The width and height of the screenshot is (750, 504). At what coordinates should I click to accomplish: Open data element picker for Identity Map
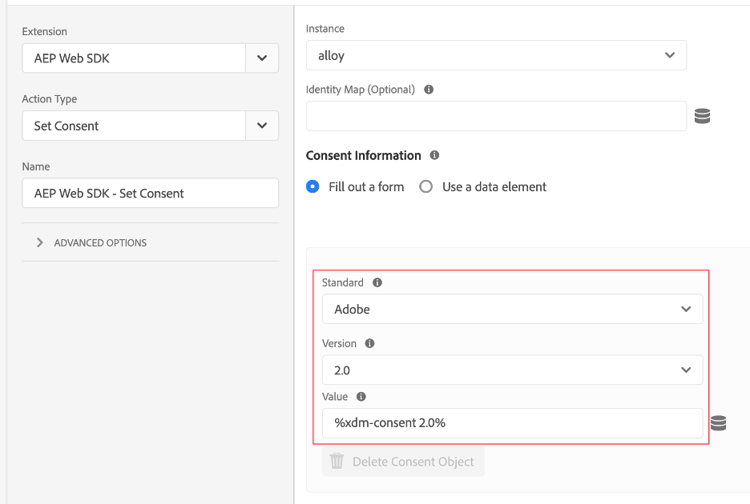pos(702,116)
